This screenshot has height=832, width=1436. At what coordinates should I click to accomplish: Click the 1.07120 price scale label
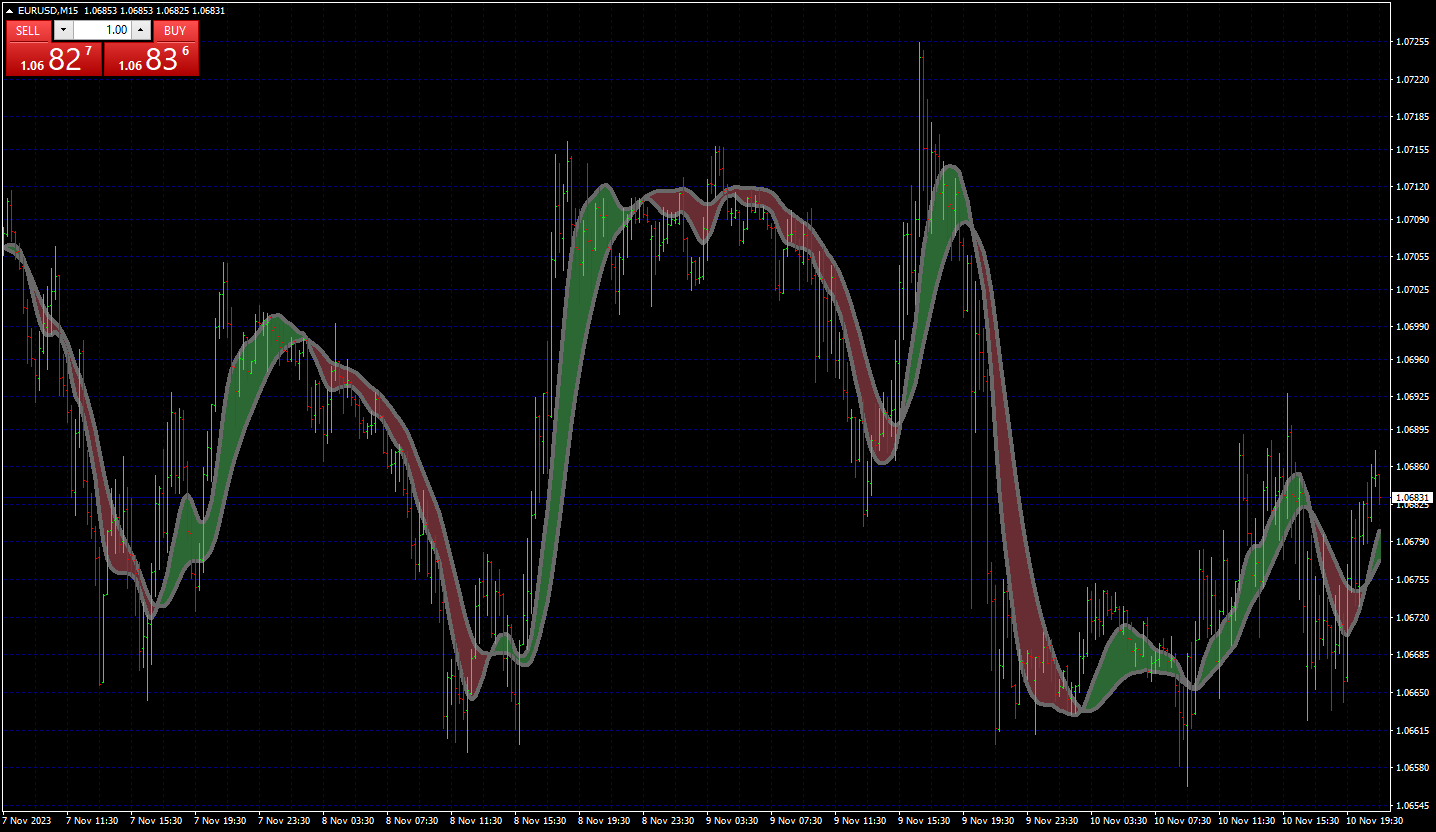[1411, 186]
